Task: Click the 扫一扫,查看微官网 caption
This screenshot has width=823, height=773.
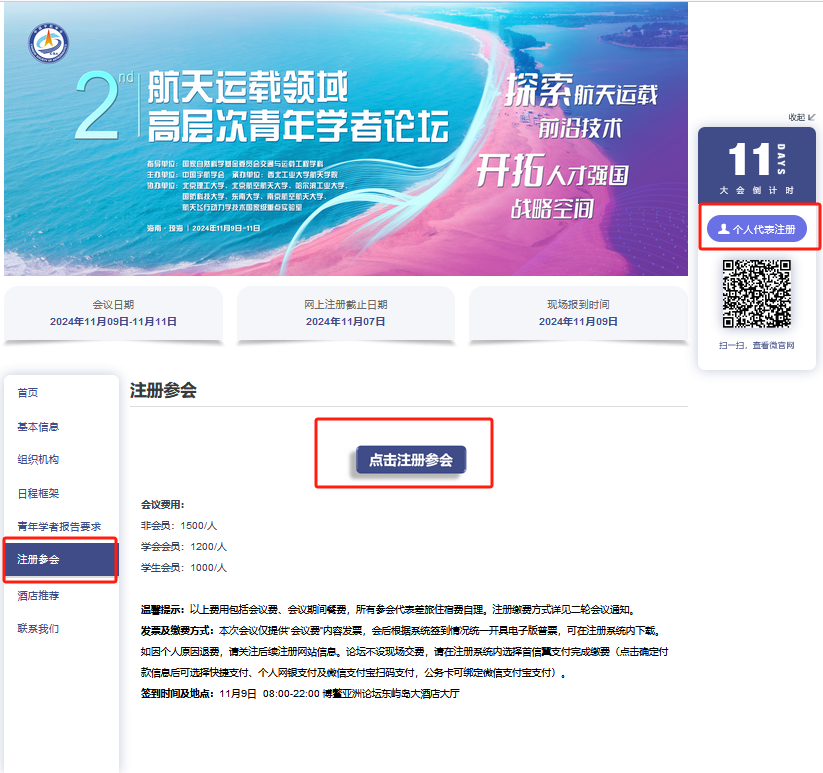Action: click(756, 346)
